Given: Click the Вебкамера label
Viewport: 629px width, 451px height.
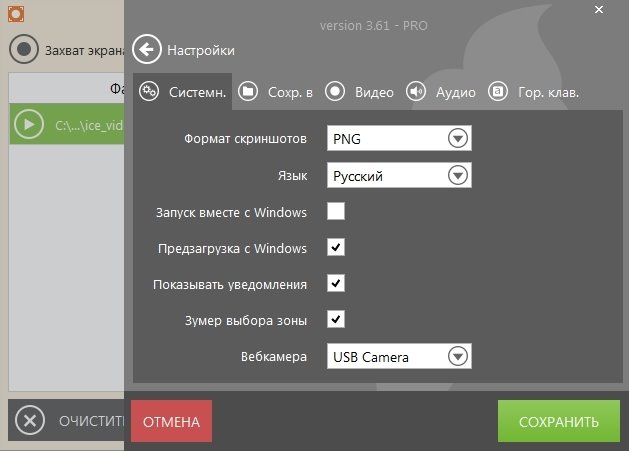Looking at the screenshot, I should tap(274, 356).
